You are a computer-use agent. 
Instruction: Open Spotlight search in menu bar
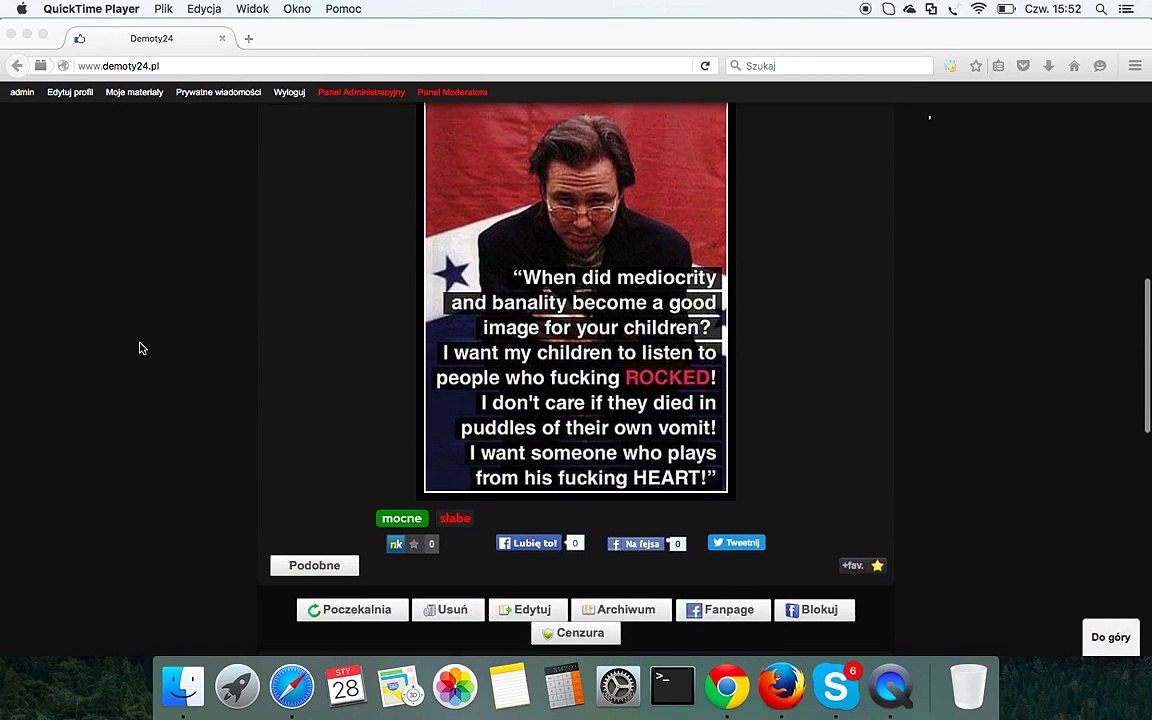coord(1101,9)
